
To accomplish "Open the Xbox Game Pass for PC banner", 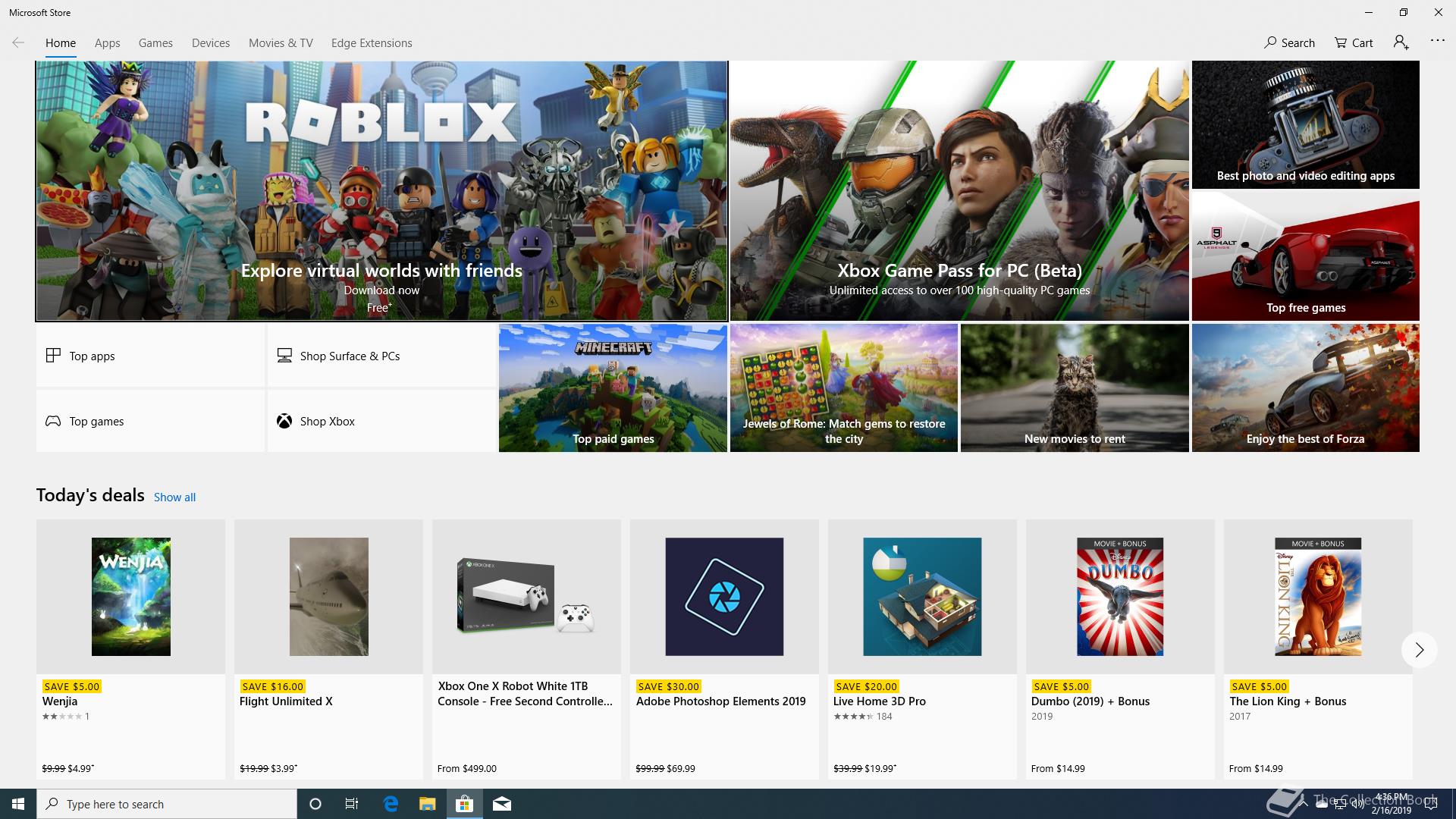I will coord(959,191).
